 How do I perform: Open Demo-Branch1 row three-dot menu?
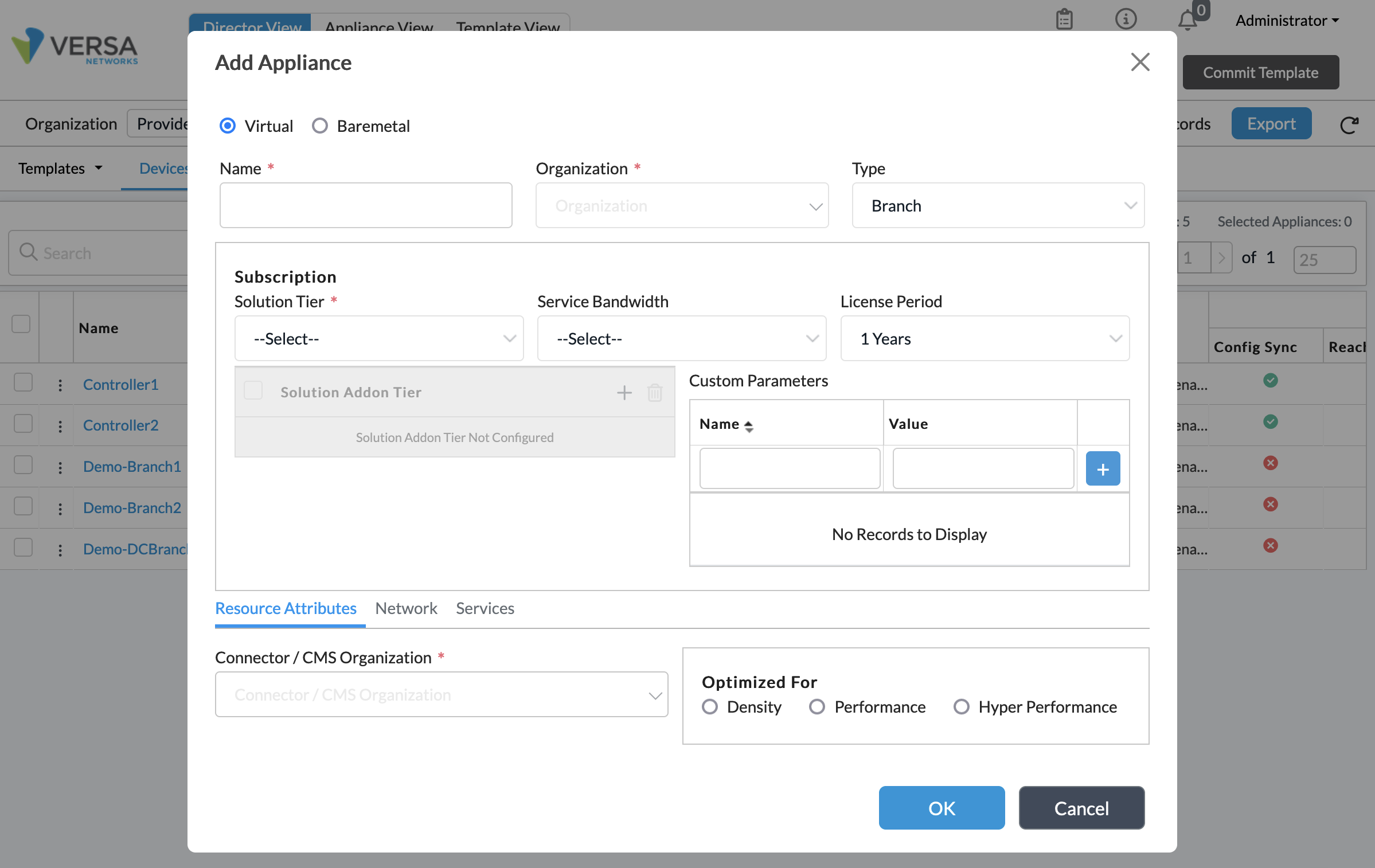pyautogui.click(x=60, y=467)
